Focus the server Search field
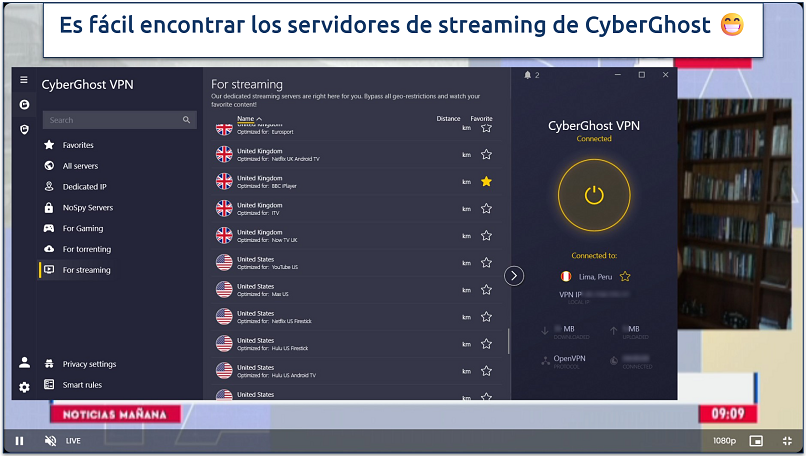The height and width of the screenshot is (456, 806). (119, 120)
